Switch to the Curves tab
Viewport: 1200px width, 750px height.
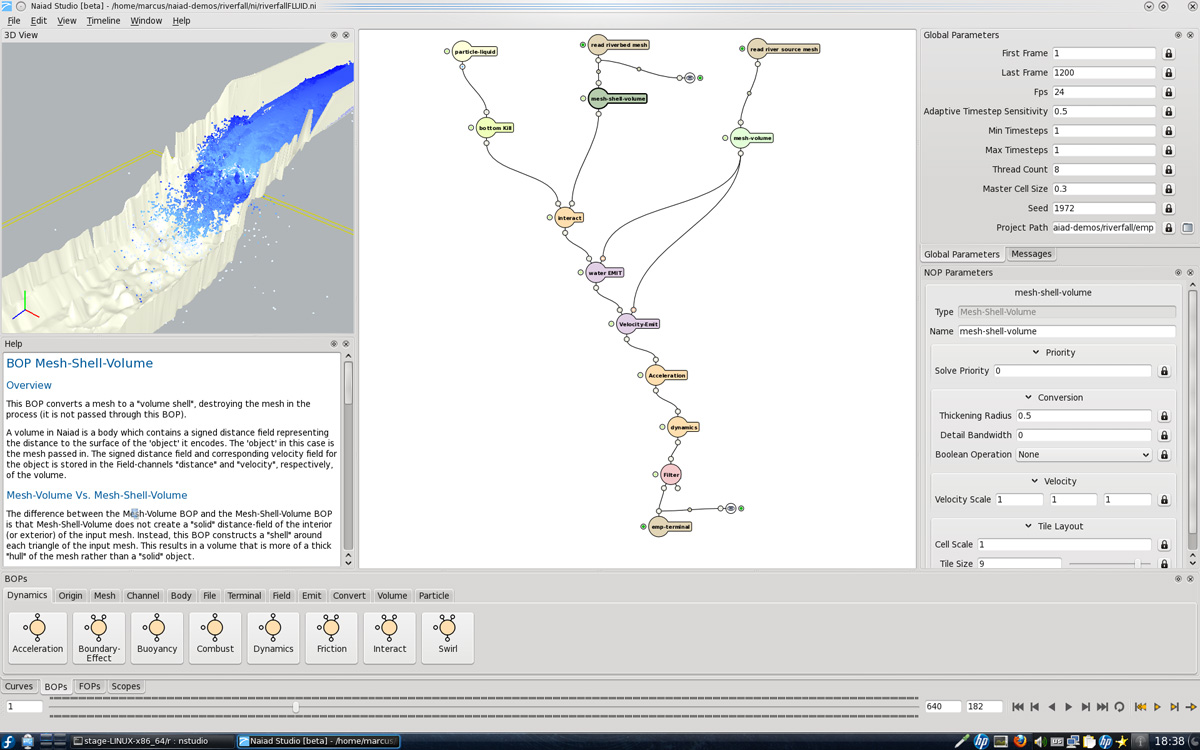19,687
